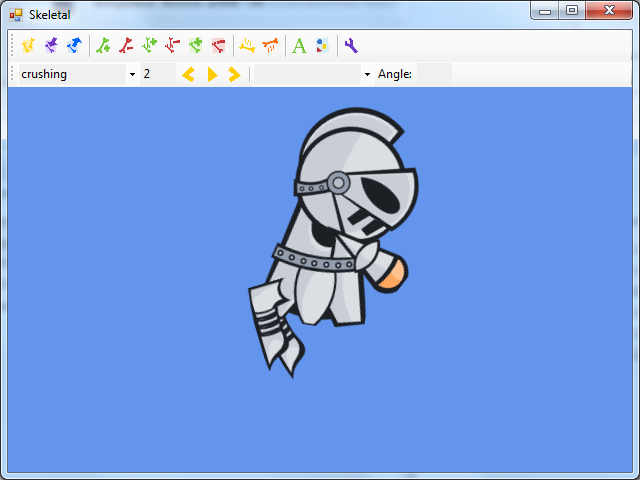Open the crushing animation dropdown
Image resolution: width=640 pixels, height=480 pixels.
[x=132, y=74]
